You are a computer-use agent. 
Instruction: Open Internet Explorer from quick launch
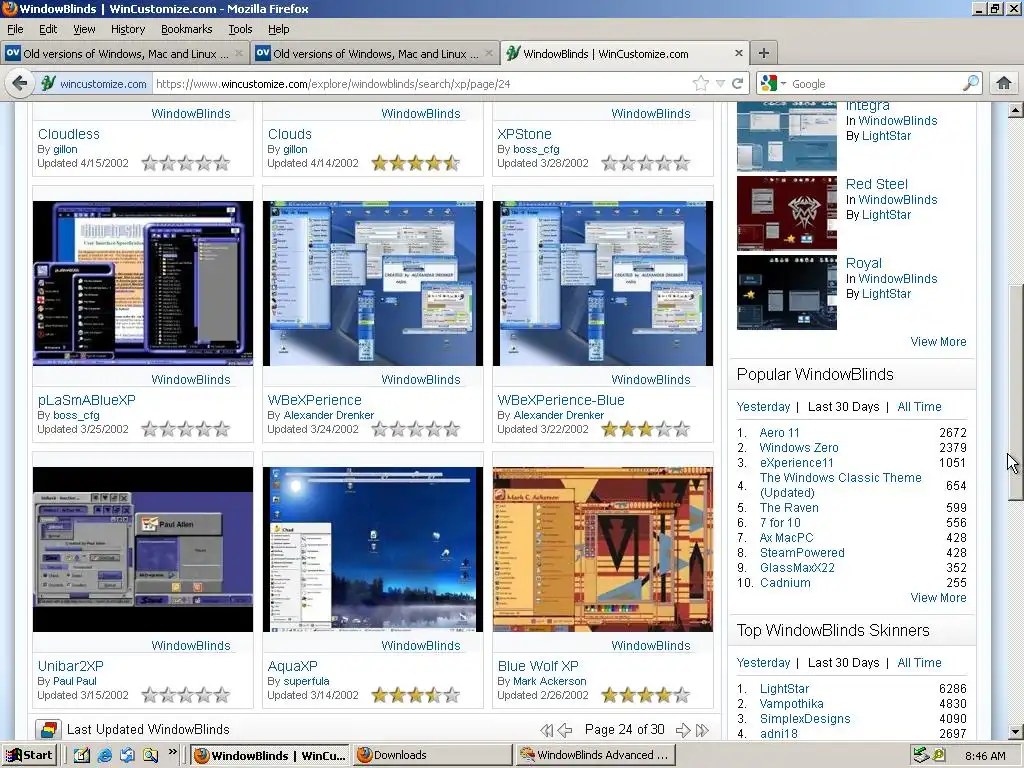point(104,756)
